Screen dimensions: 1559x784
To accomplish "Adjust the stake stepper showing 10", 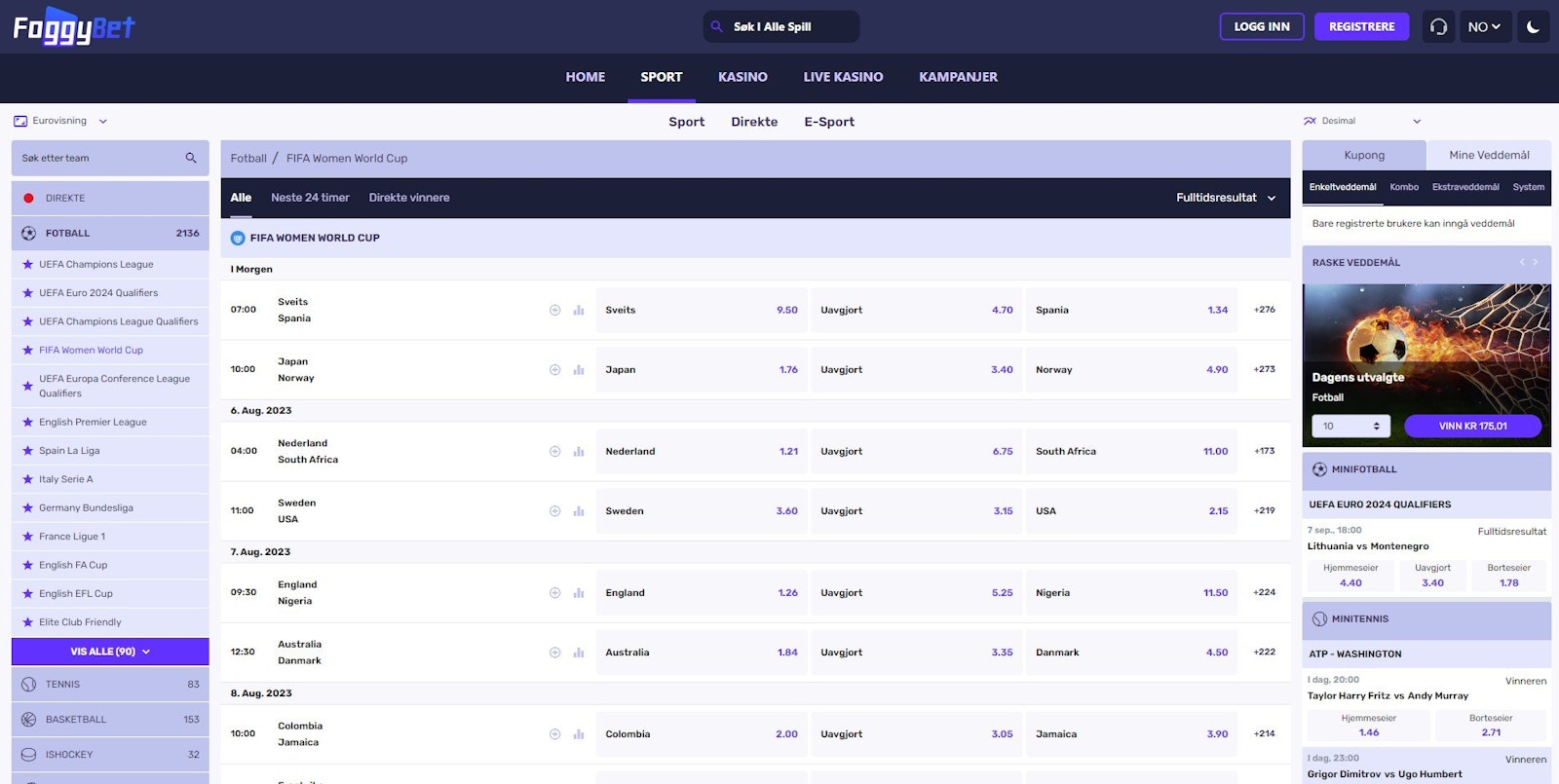I will click(1376, 426).
